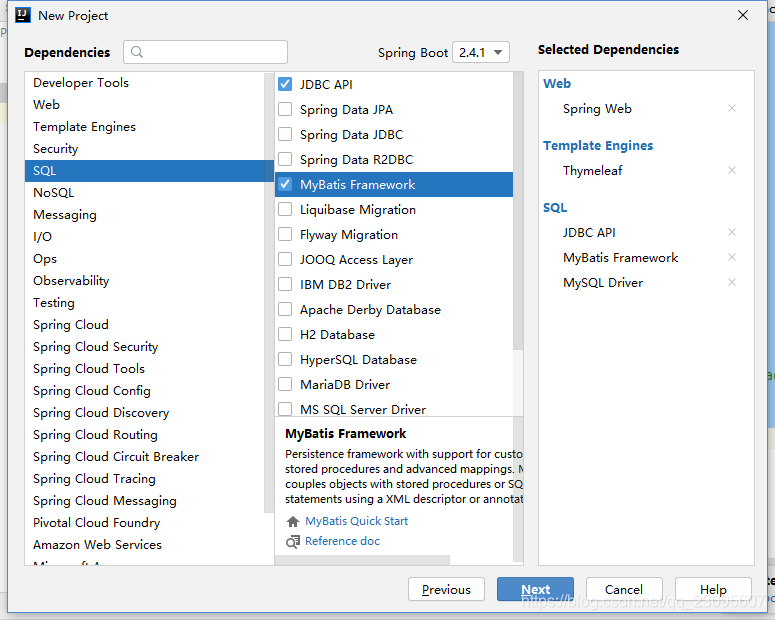Viewport: 775px width, 620px height.
Task: Click the Previous button
Action: (x=446, y=589)
